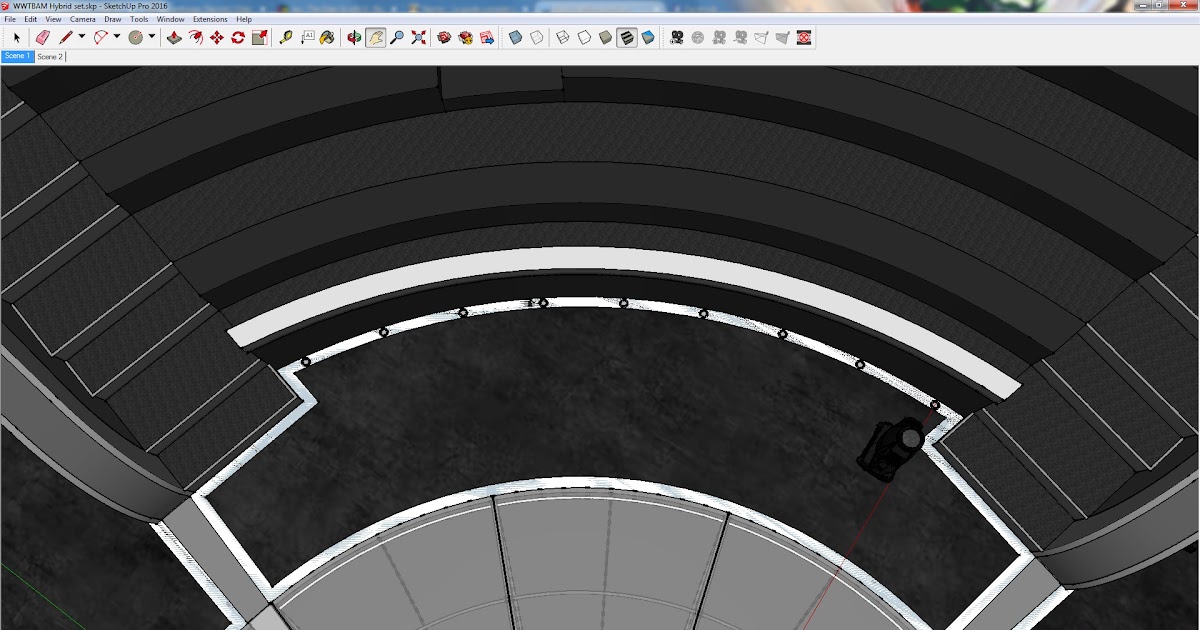1200x630 pixels.
Task: Switch to Monochrome style
Action: point(648,38)
